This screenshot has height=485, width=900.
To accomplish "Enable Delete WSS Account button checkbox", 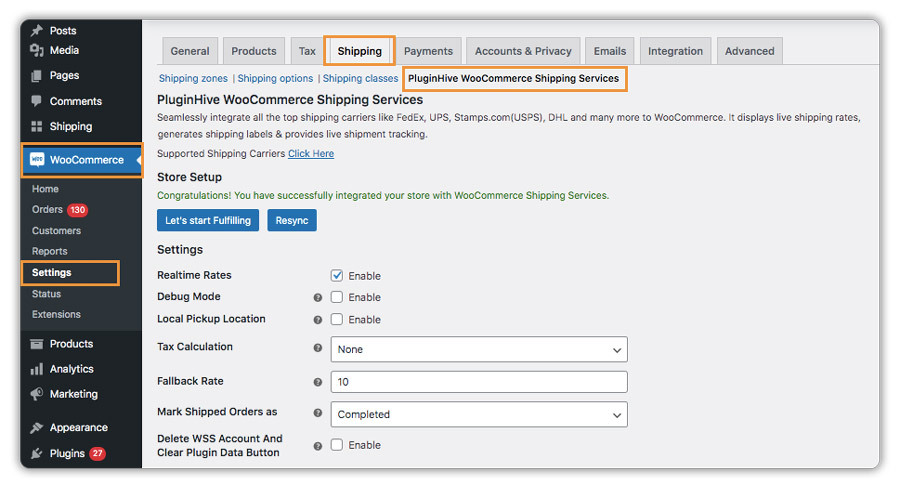I will (337, 445).
